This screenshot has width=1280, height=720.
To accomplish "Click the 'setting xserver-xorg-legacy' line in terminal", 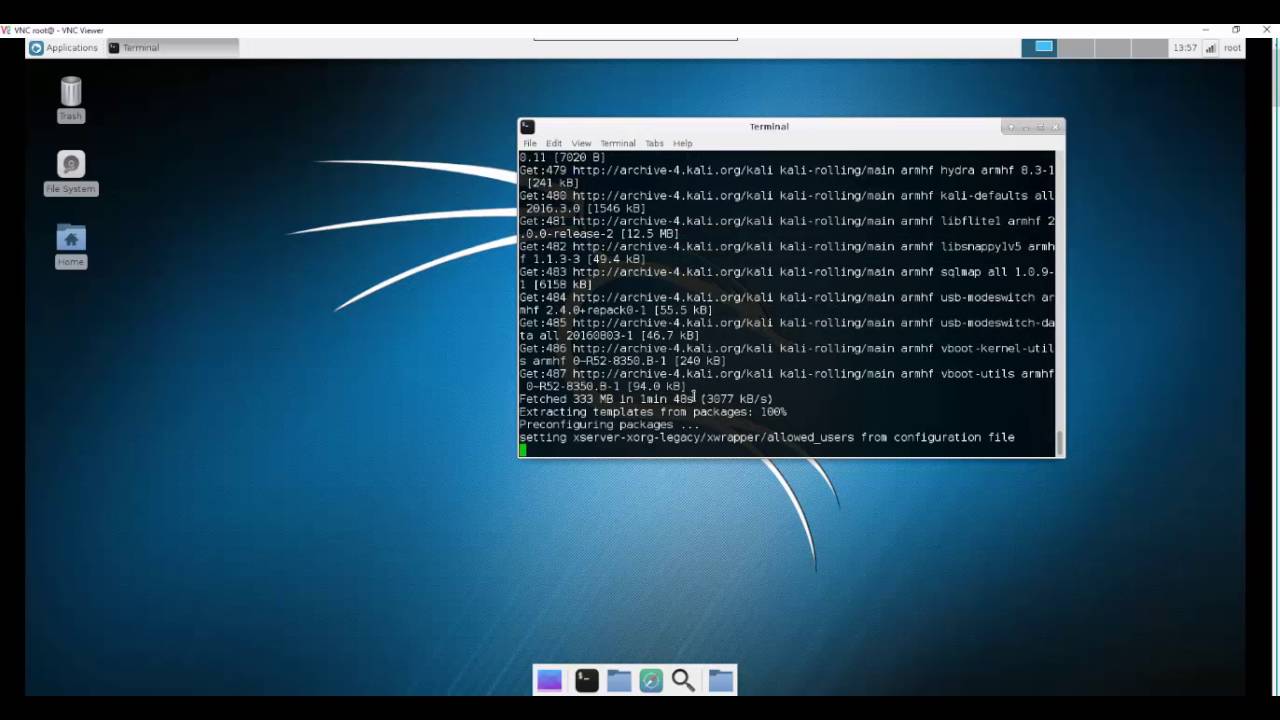I will [767, 437].
